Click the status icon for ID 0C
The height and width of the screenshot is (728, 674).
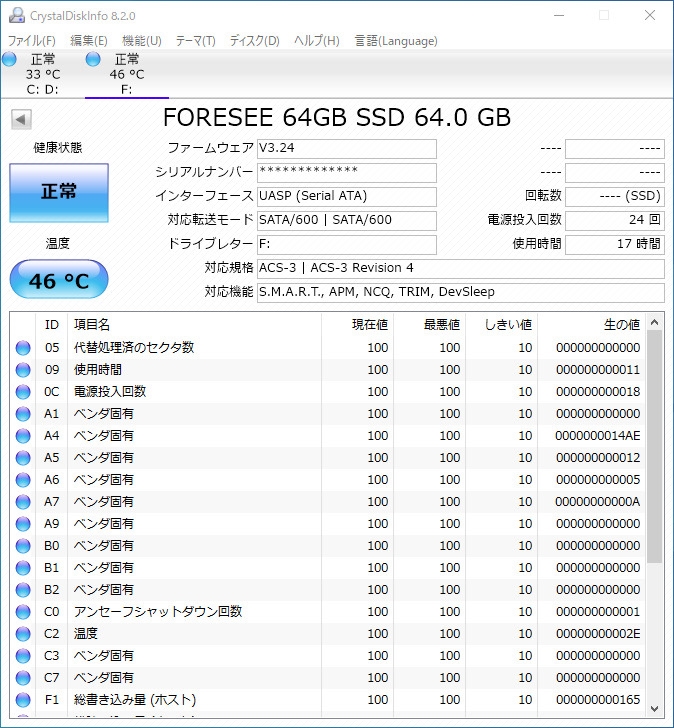point(23,392)
